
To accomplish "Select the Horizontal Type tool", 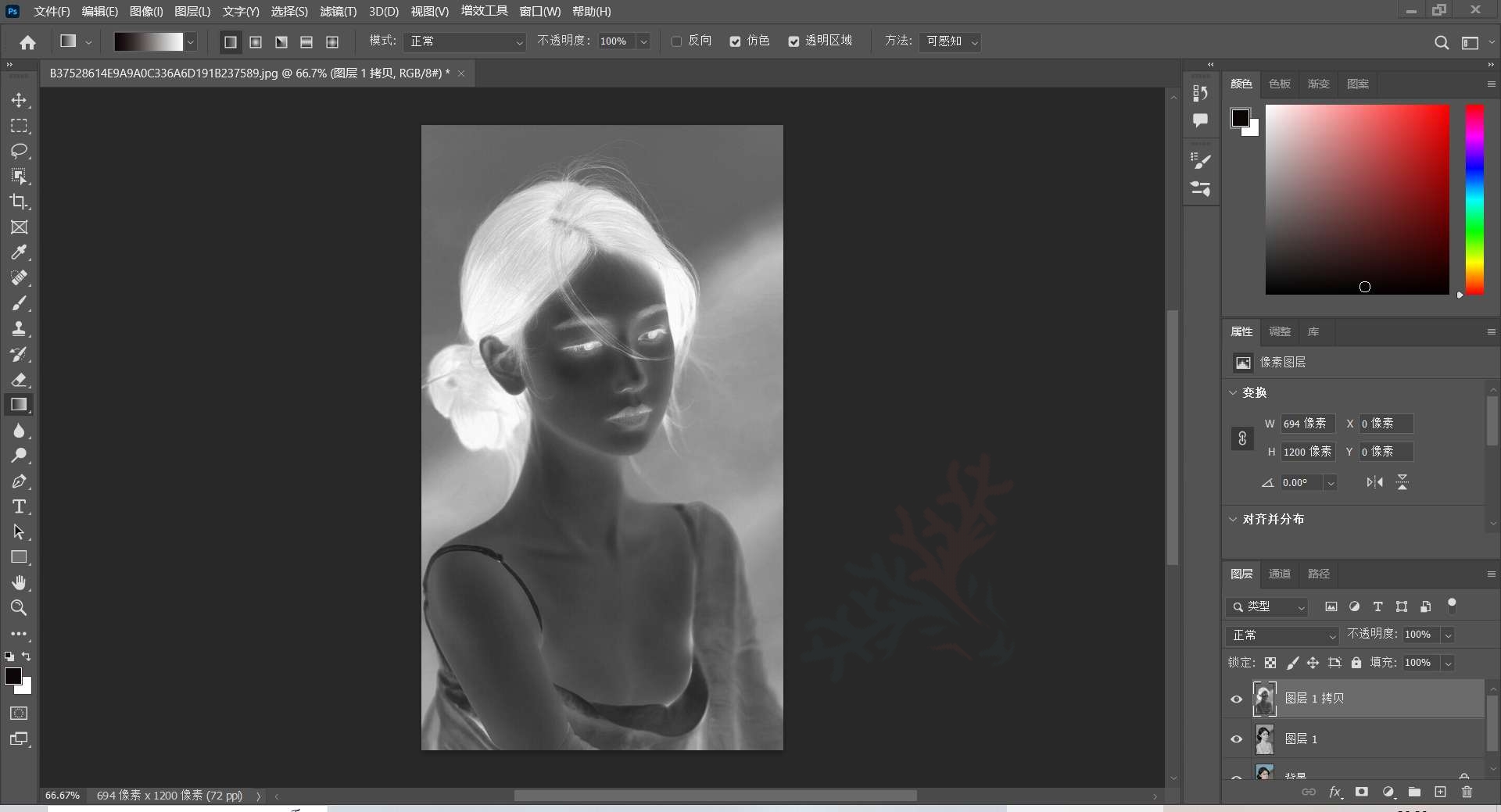I will coord(19,506).
